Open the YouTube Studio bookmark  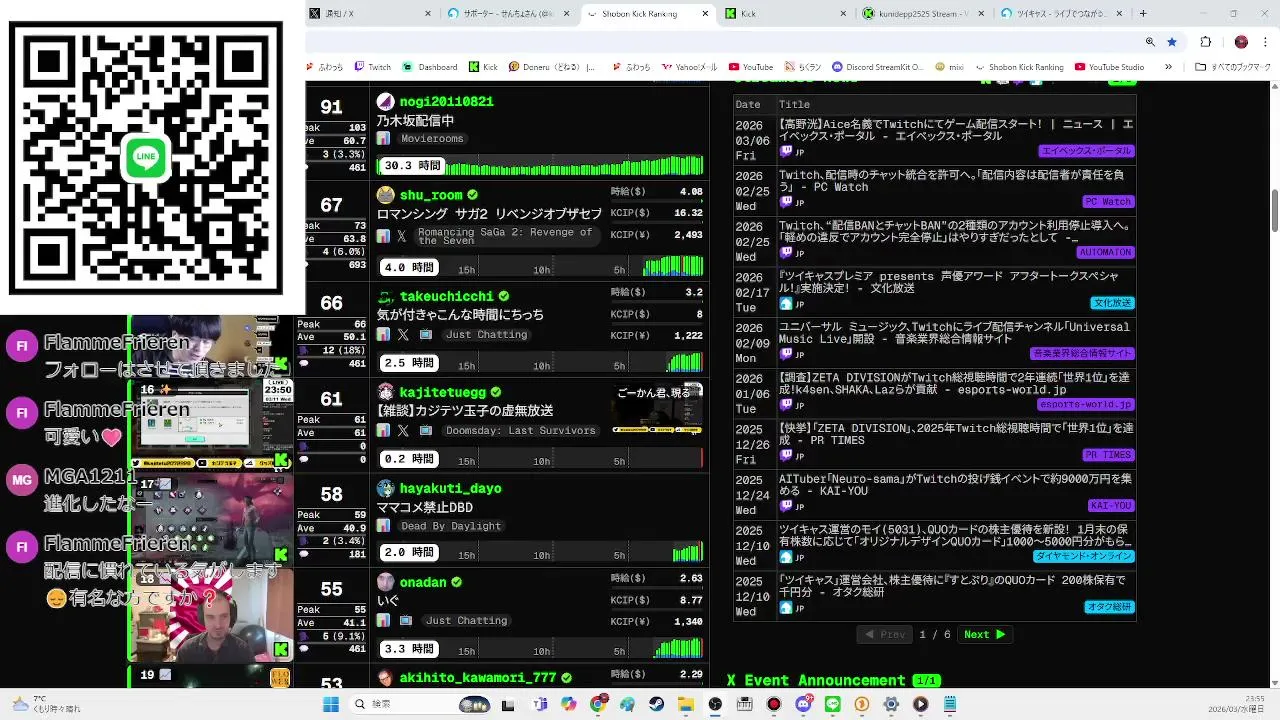coord(1109,67)
